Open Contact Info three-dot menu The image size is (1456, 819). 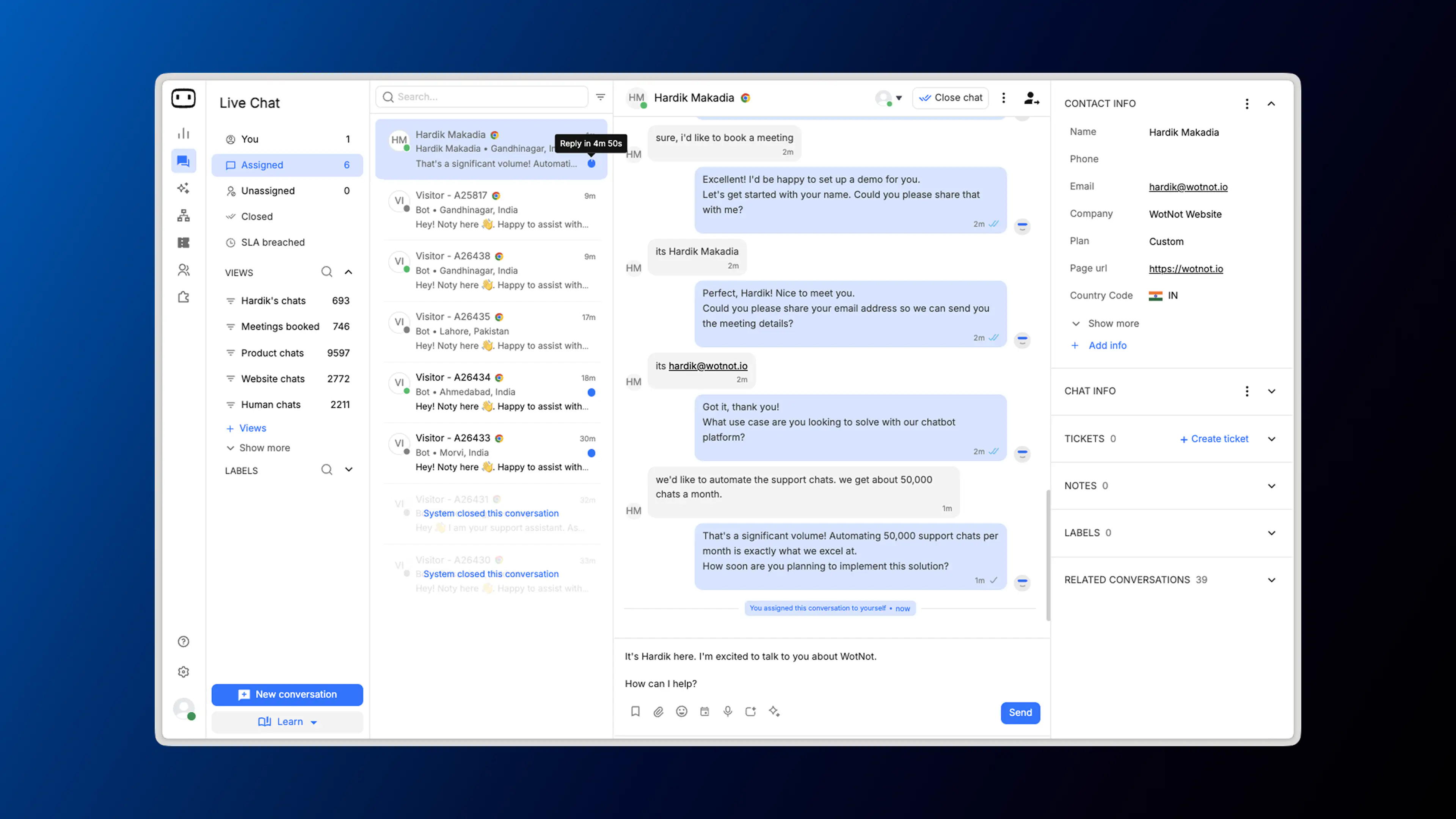[x=1247, y=104]
